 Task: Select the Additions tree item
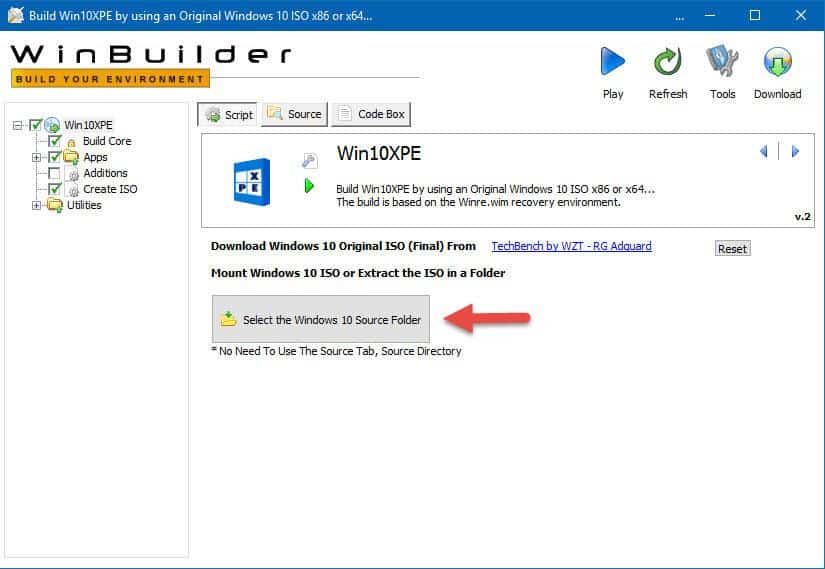pos(105,173)
